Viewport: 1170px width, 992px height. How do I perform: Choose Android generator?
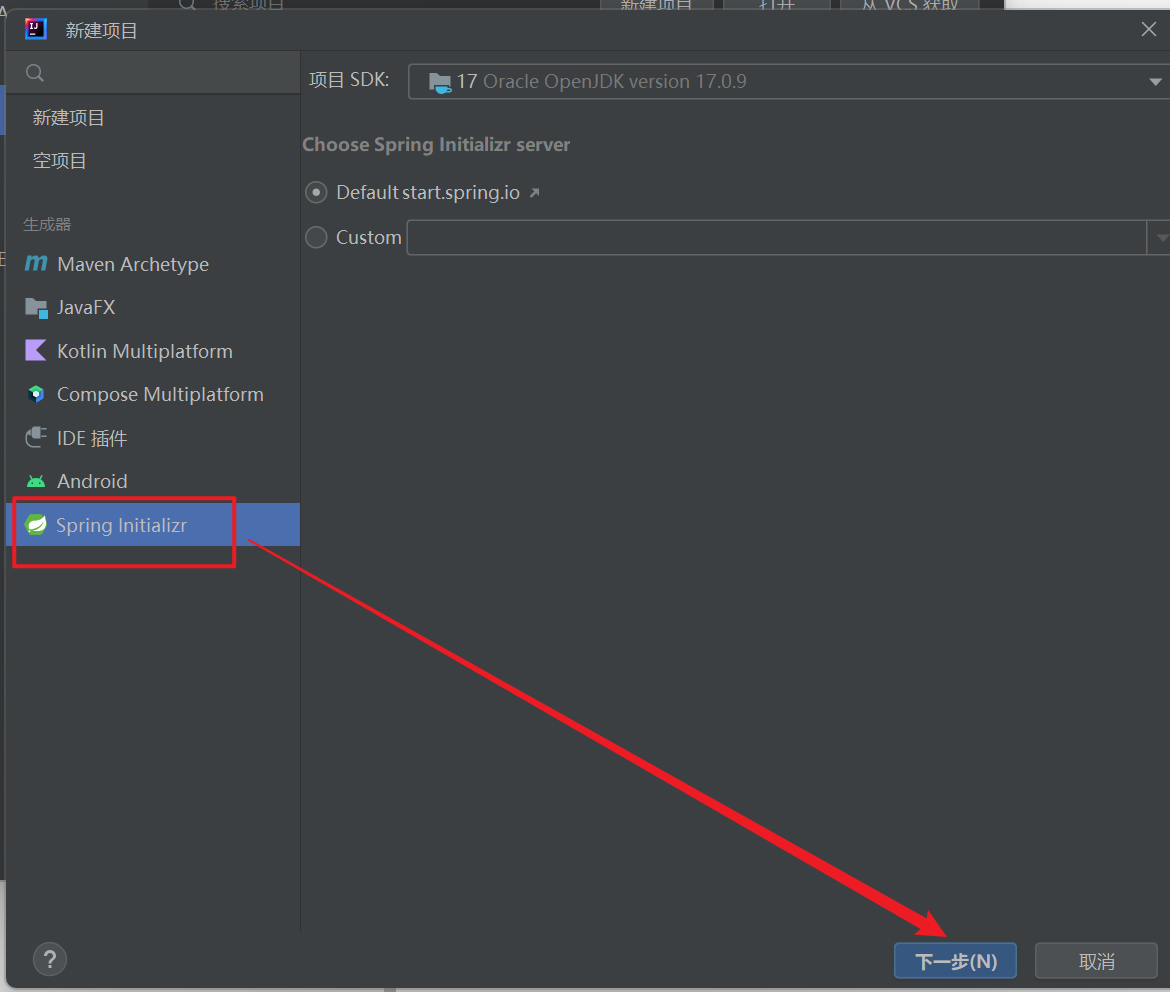[x=152, y=481]
